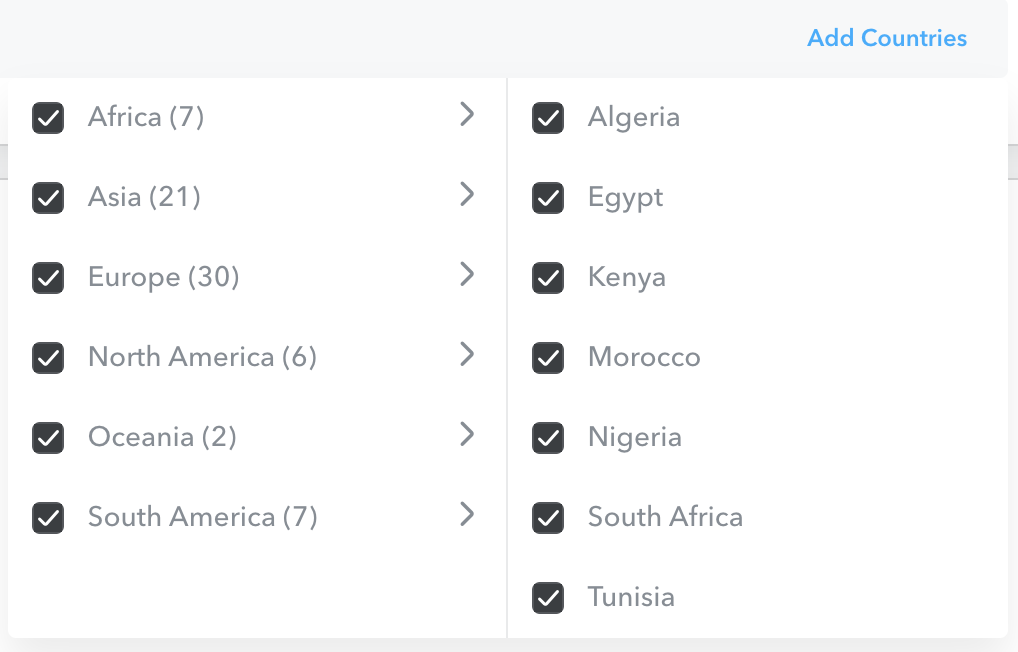Uncheck the Africa (7) checkbox

48,118
